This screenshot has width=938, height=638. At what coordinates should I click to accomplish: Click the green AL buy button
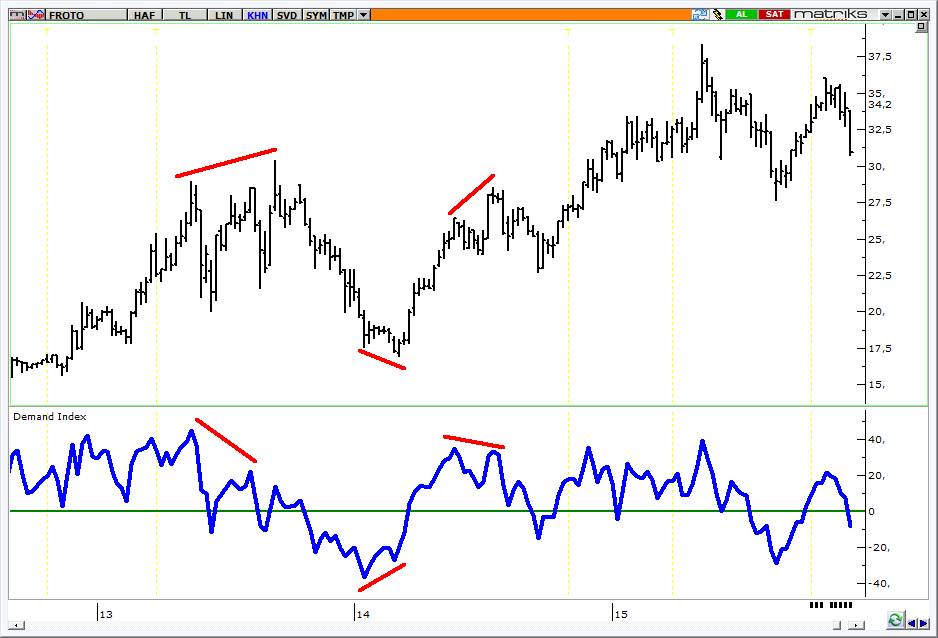tap(742, 14)
